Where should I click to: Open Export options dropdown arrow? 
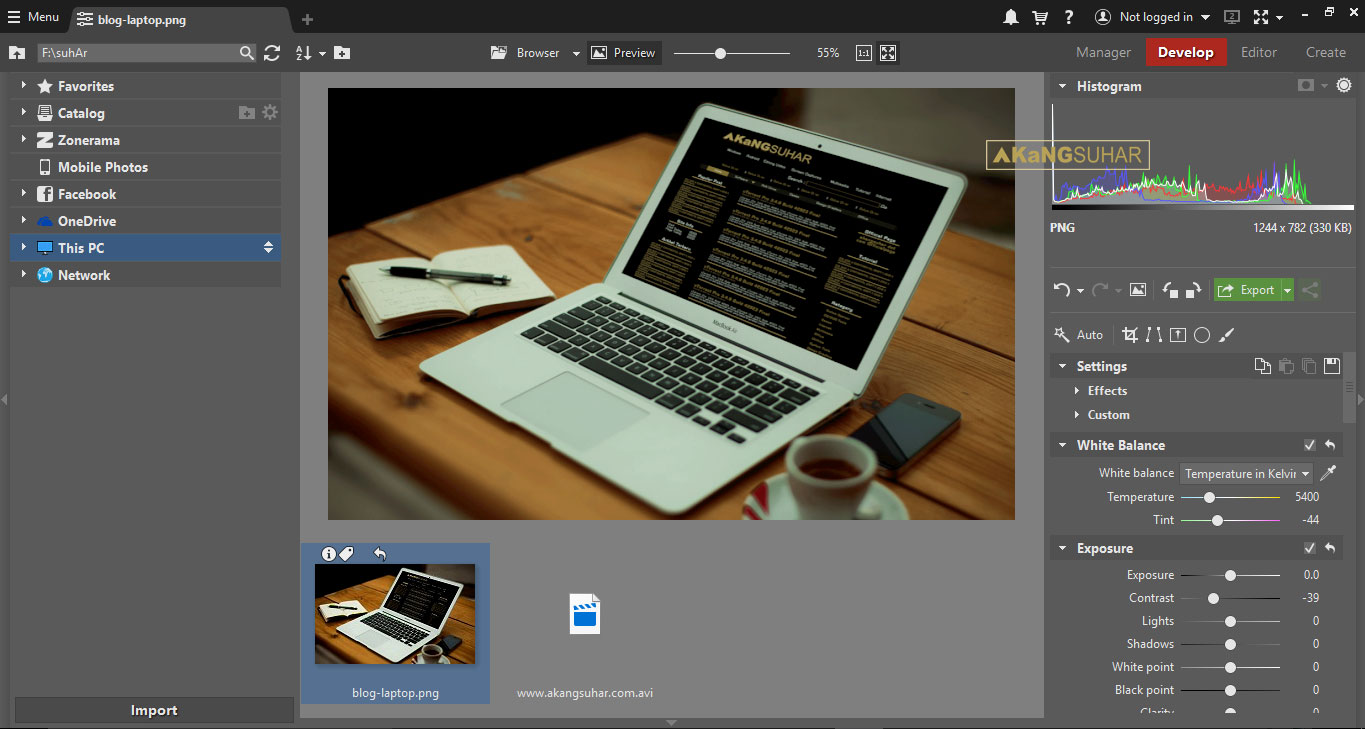click(1288, 291)
